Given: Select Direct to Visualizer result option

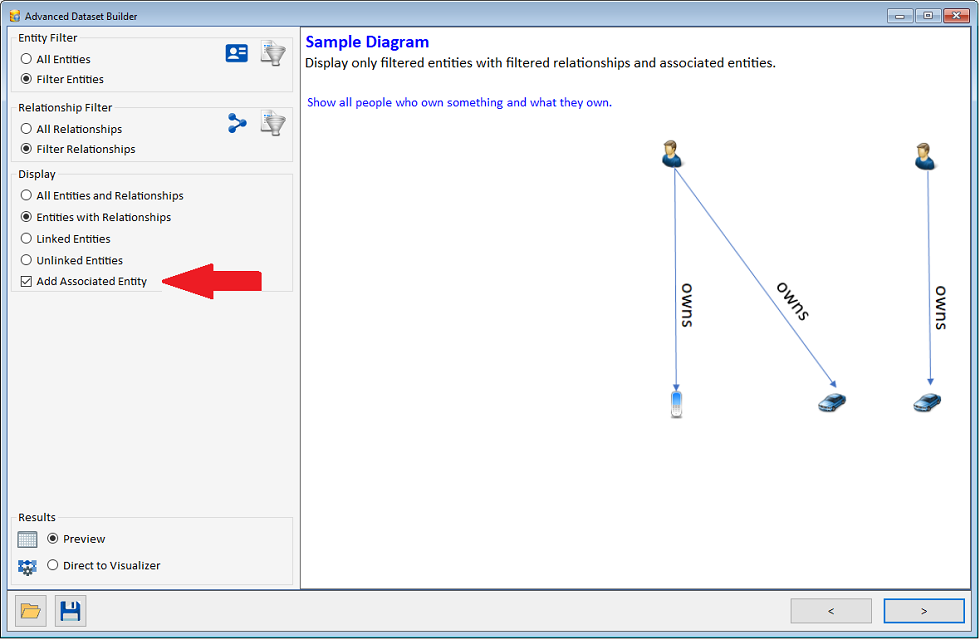Looking at the screenshot, I should click(x=53, y=566).
